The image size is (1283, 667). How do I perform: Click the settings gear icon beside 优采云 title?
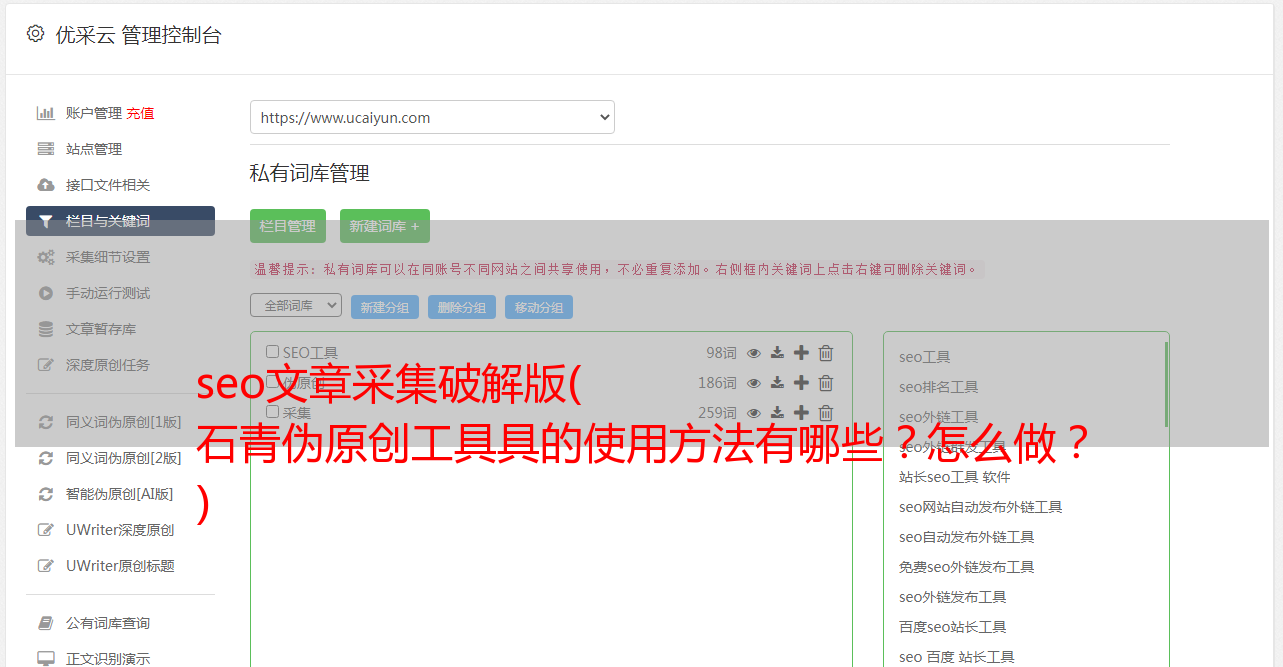(x=36, y=34)
